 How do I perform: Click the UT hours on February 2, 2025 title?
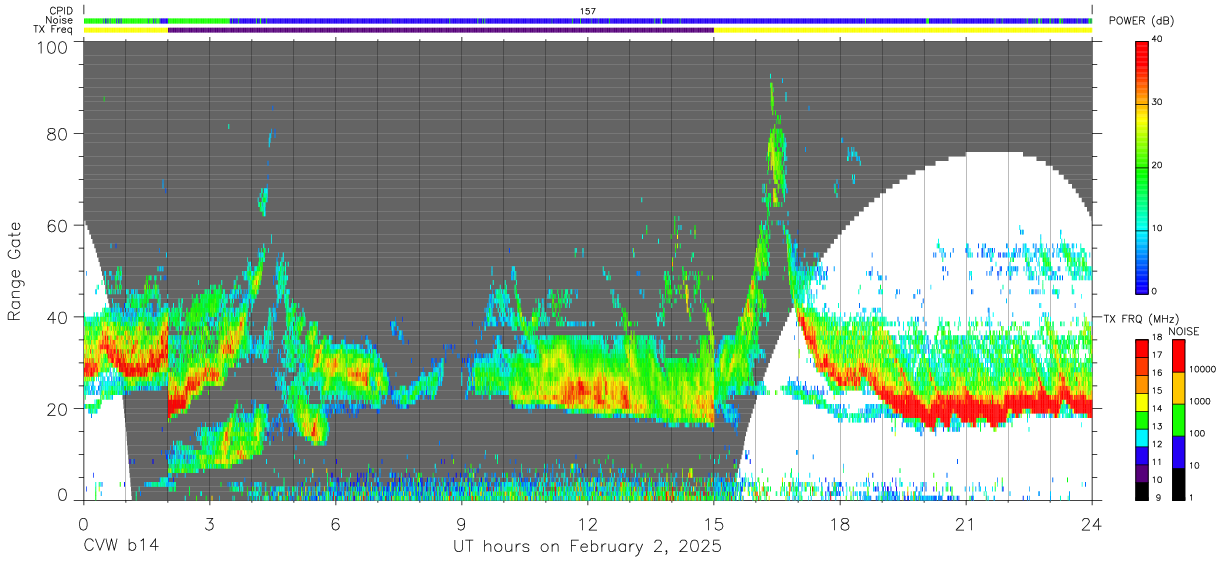[587, 546]
